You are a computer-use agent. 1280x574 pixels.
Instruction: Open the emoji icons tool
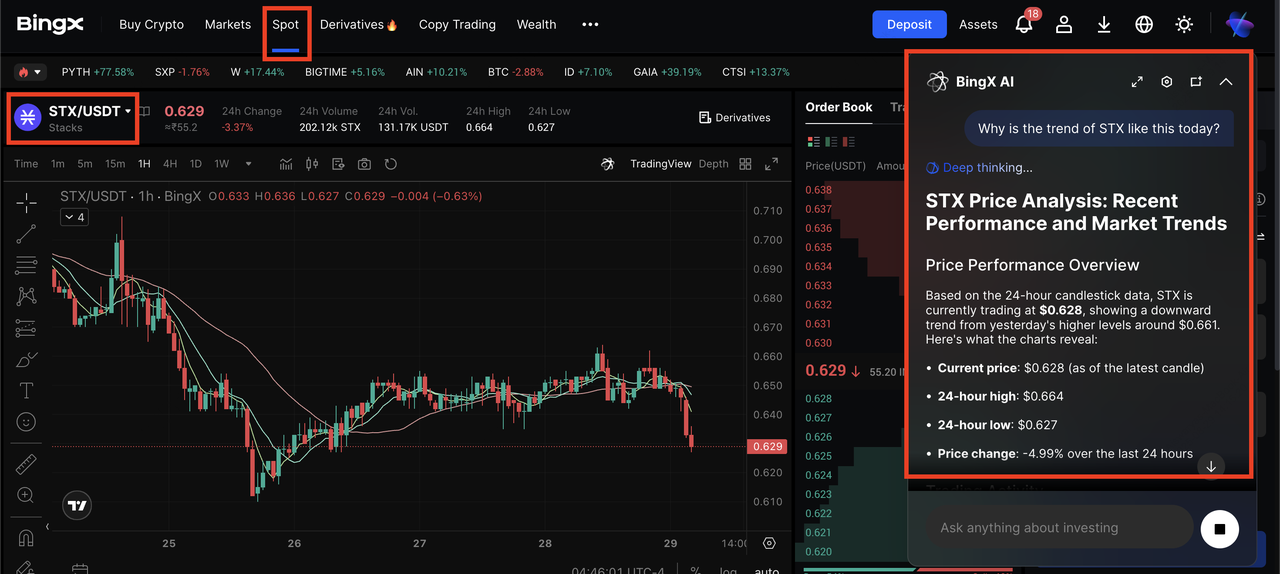click(x=26, y=422)
